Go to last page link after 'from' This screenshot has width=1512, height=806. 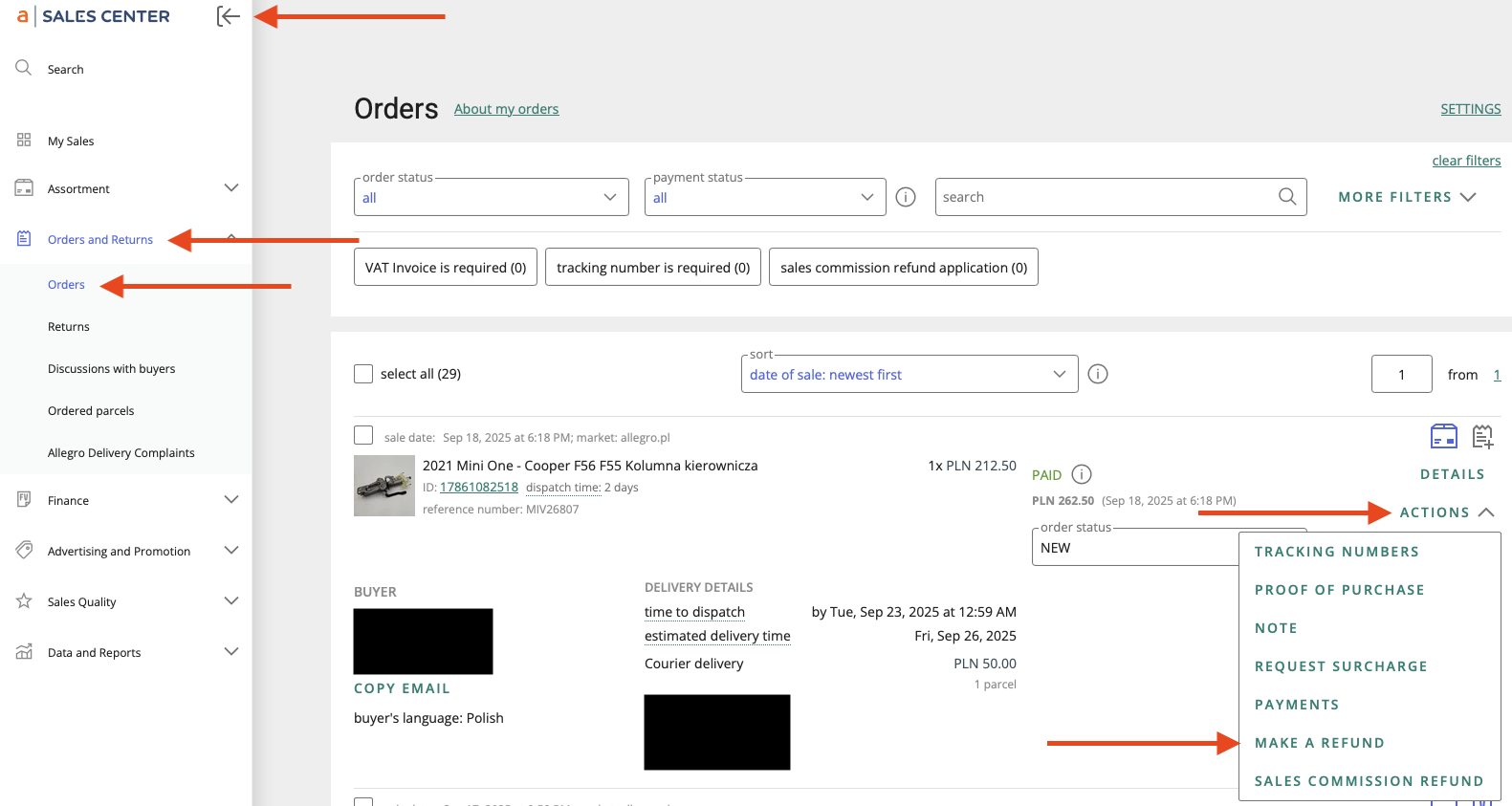tap(1498, 375)
